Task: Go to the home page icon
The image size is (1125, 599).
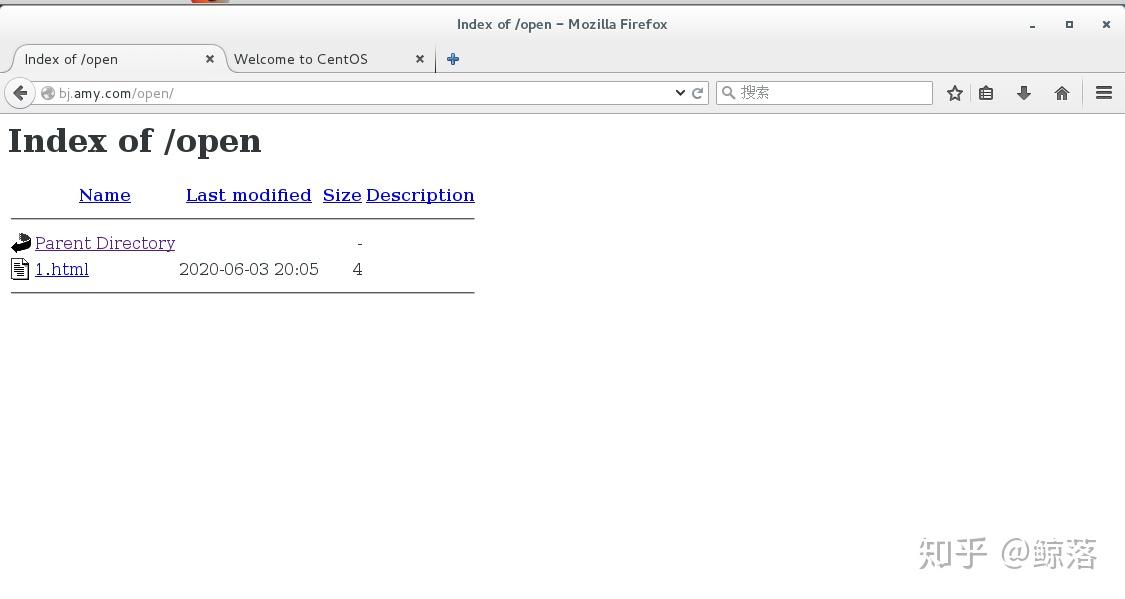Action: click(1062, 93)
